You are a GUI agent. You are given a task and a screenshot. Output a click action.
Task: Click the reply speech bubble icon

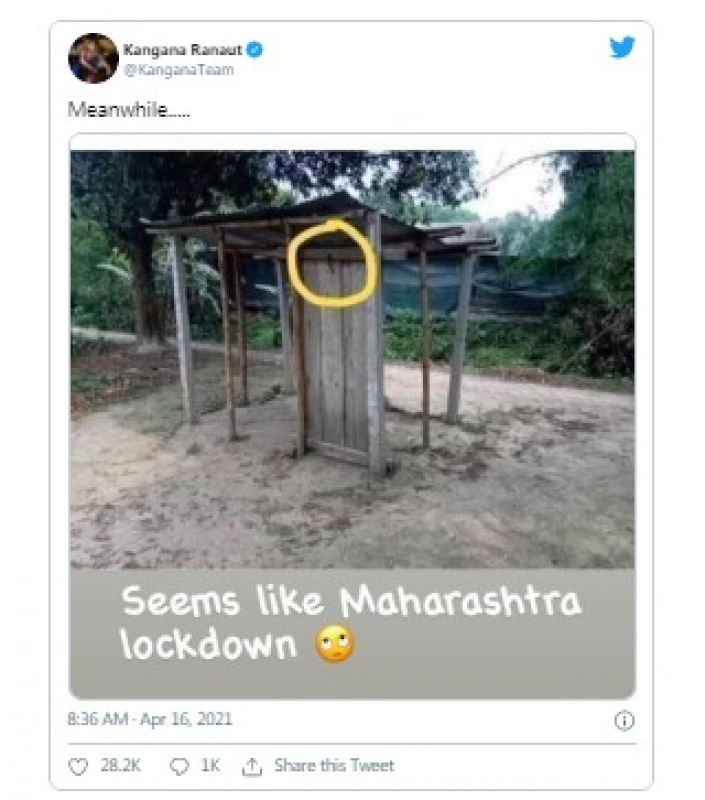tap(180, 766)
